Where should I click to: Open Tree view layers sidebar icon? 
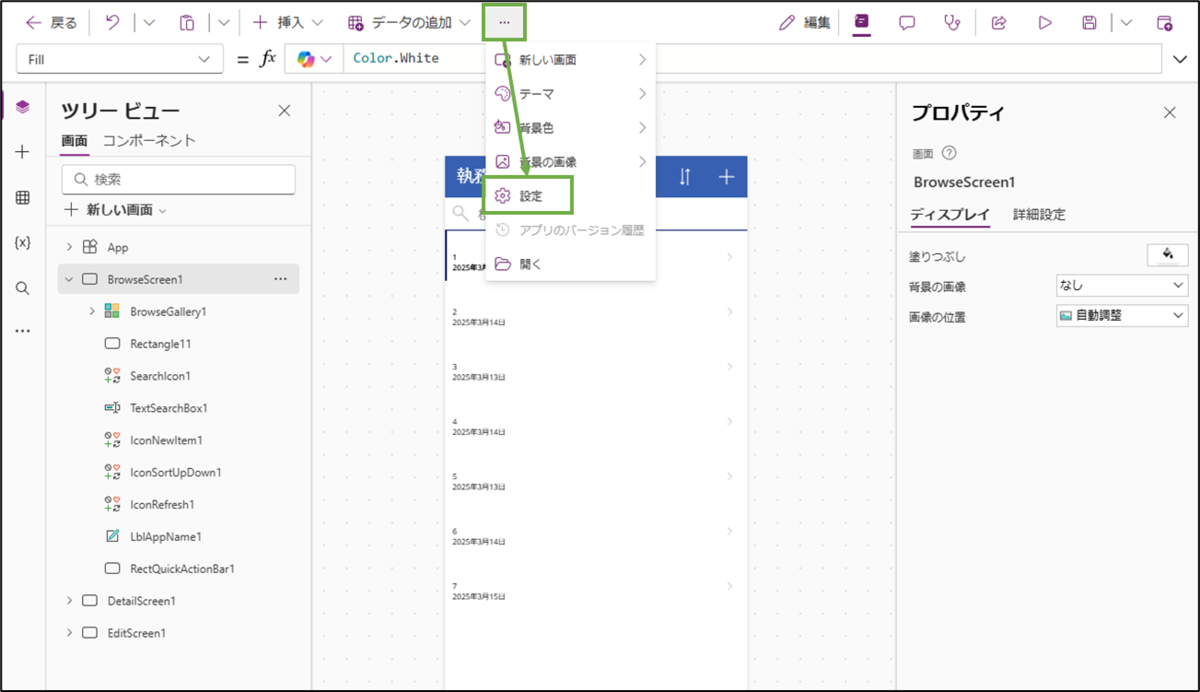pos(23,107)
